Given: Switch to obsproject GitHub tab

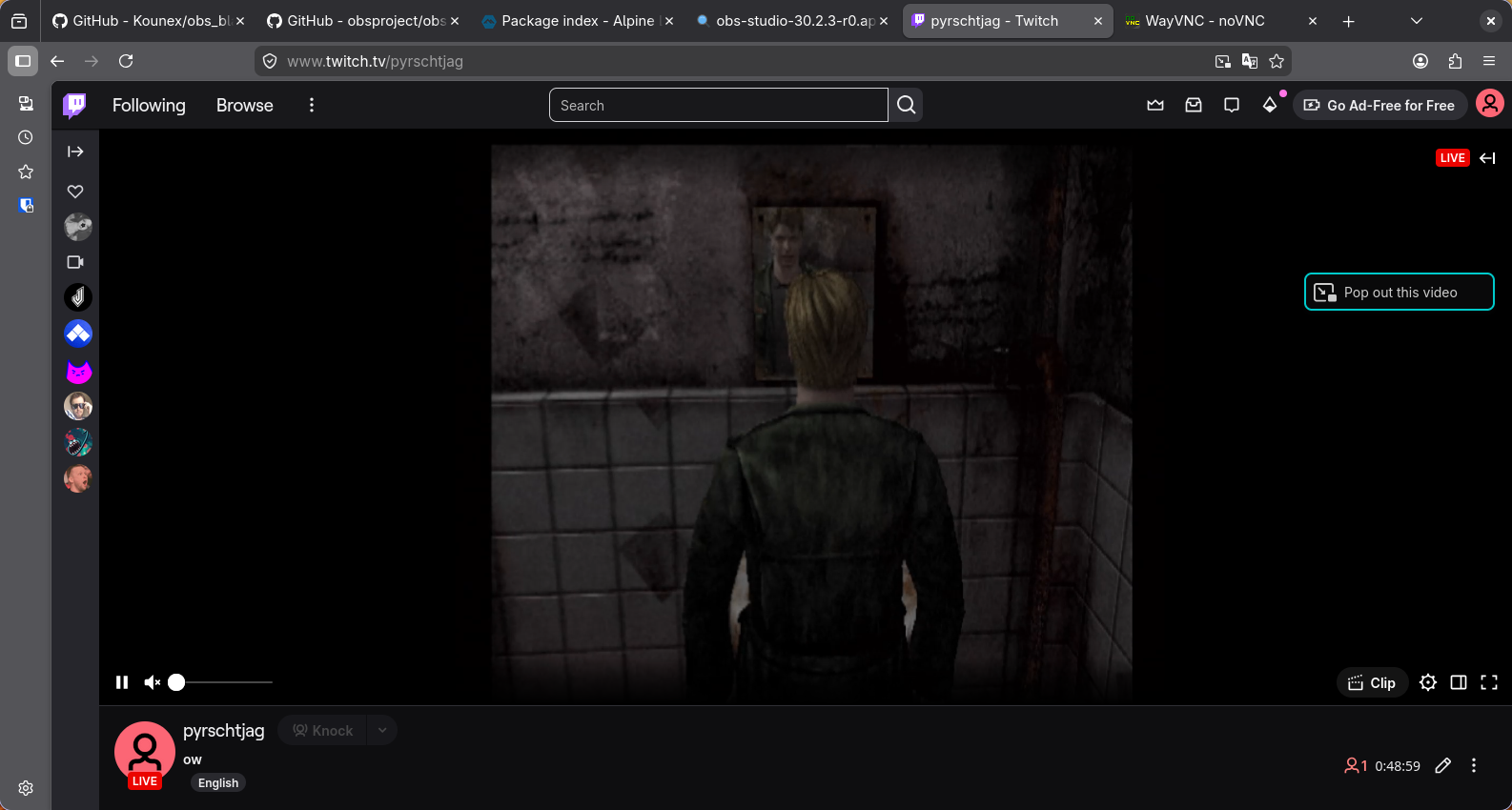Looking at the screenshot, I should pos(364,21).
